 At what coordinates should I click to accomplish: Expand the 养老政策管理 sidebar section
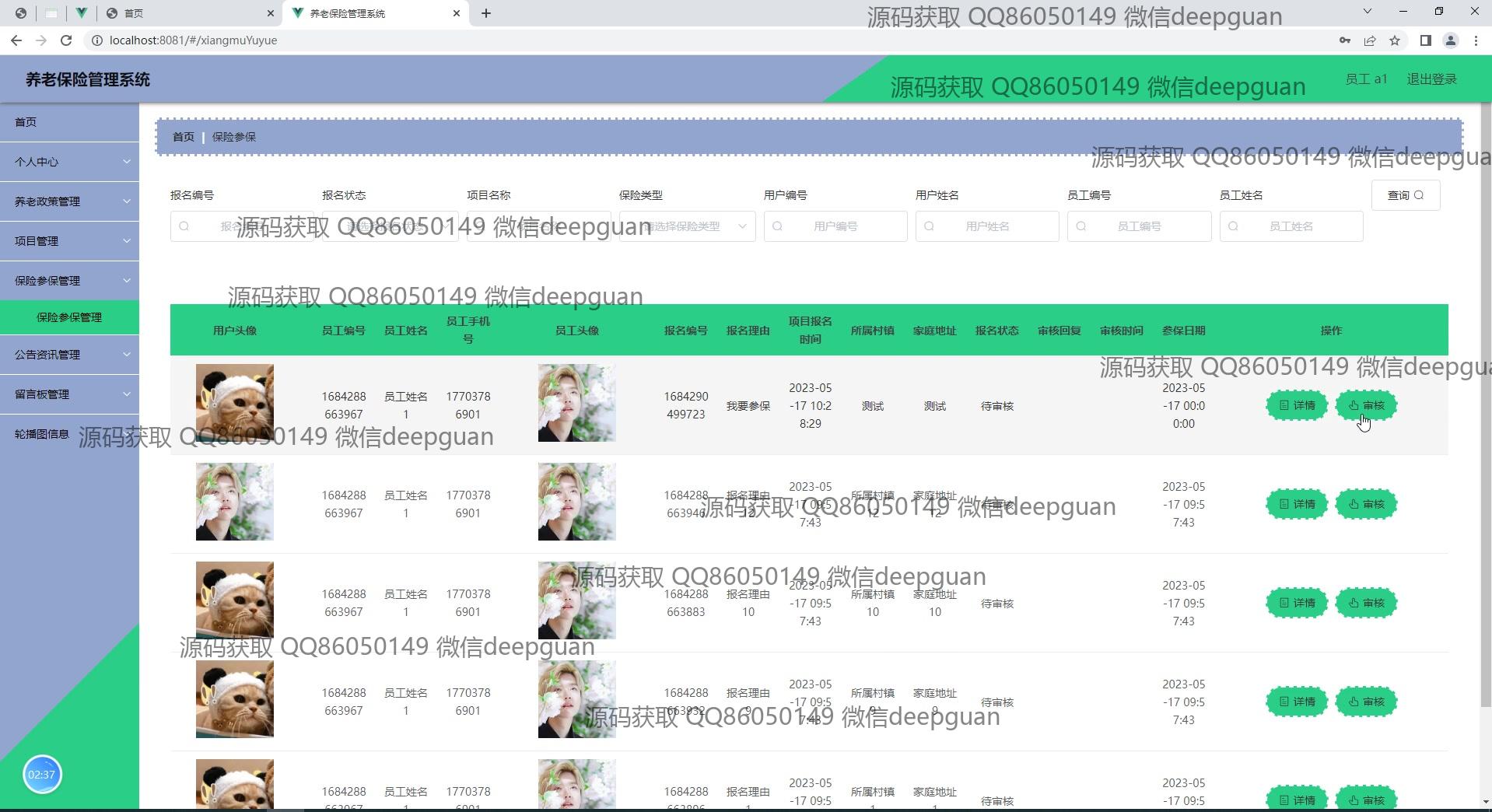point(69,201)
